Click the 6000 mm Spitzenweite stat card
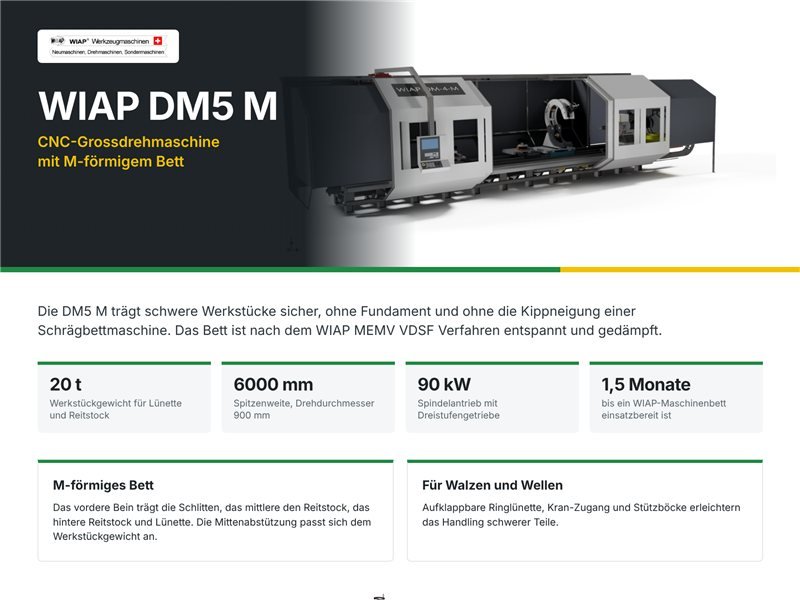 (308, 397)
